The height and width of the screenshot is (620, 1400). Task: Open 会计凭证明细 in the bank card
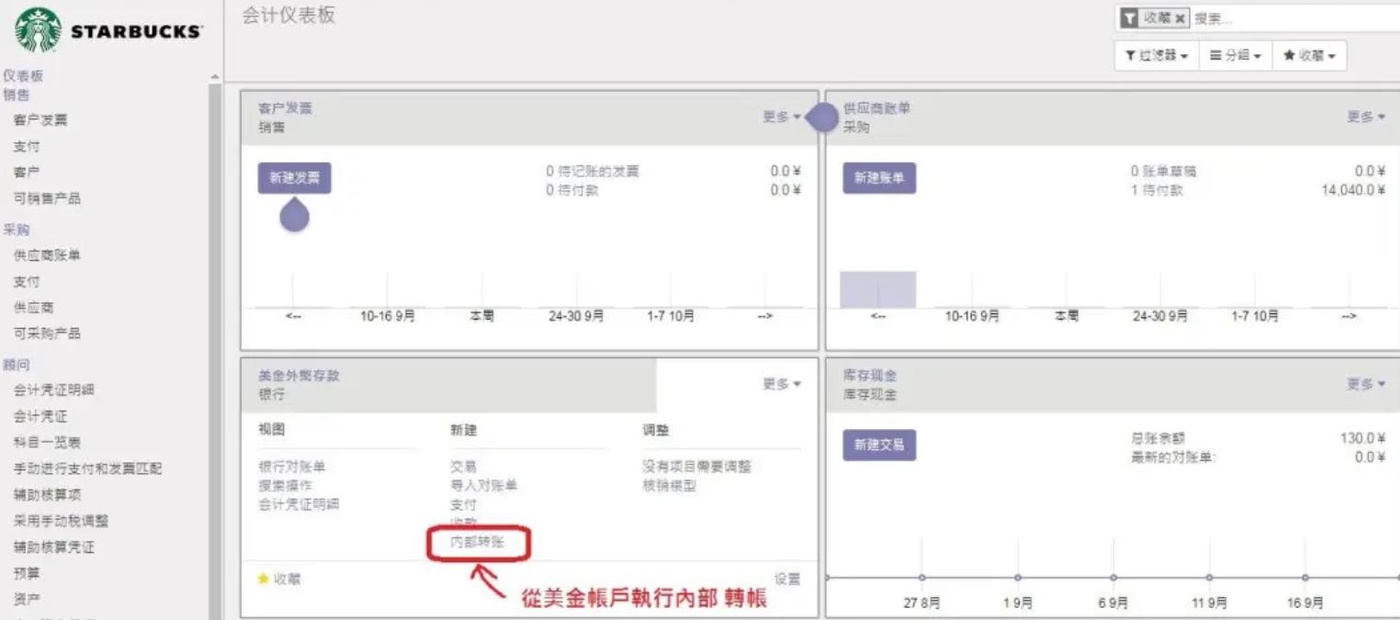pos(299,504)
